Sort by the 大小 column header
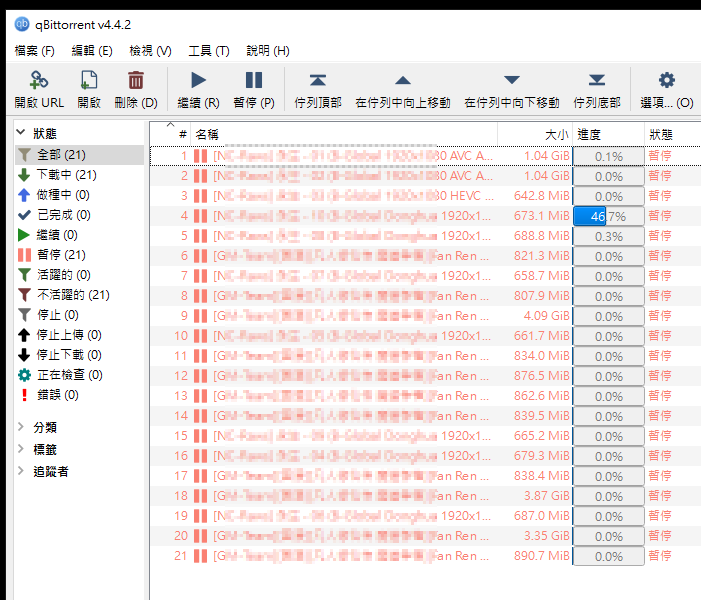This screenshot has height=600, width=701. click(535, 134)
